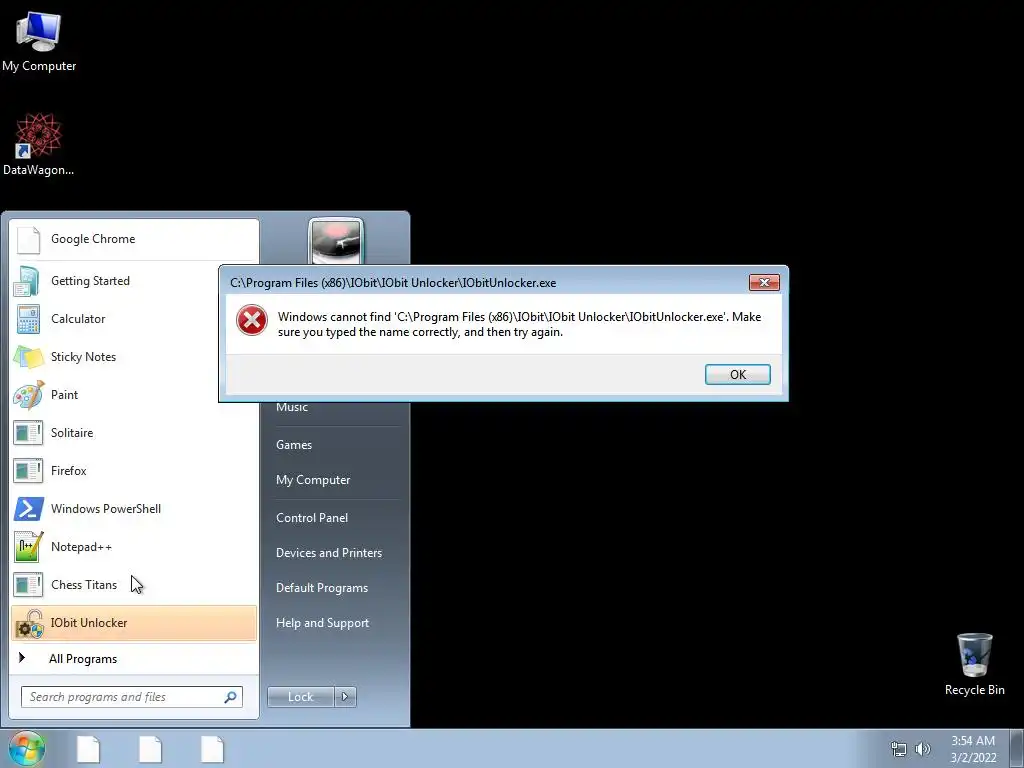Click the search magnifier icon

[x=230, y=697]
